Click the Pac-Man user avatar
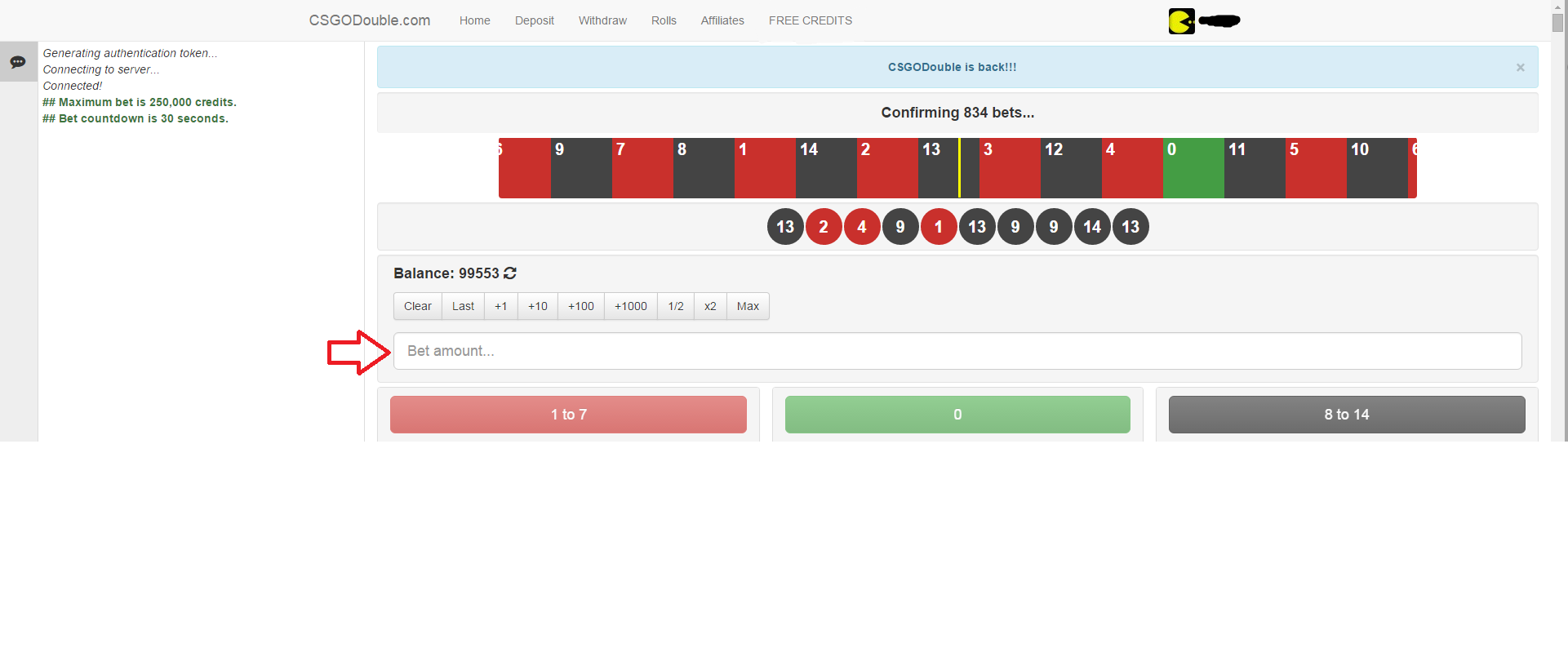 (1181, 21)
